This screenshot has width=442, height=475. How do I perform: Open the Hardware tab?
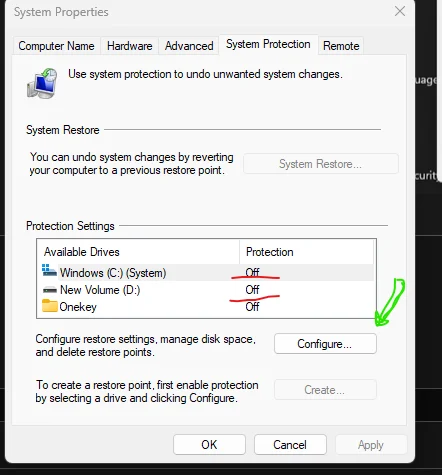130,46
